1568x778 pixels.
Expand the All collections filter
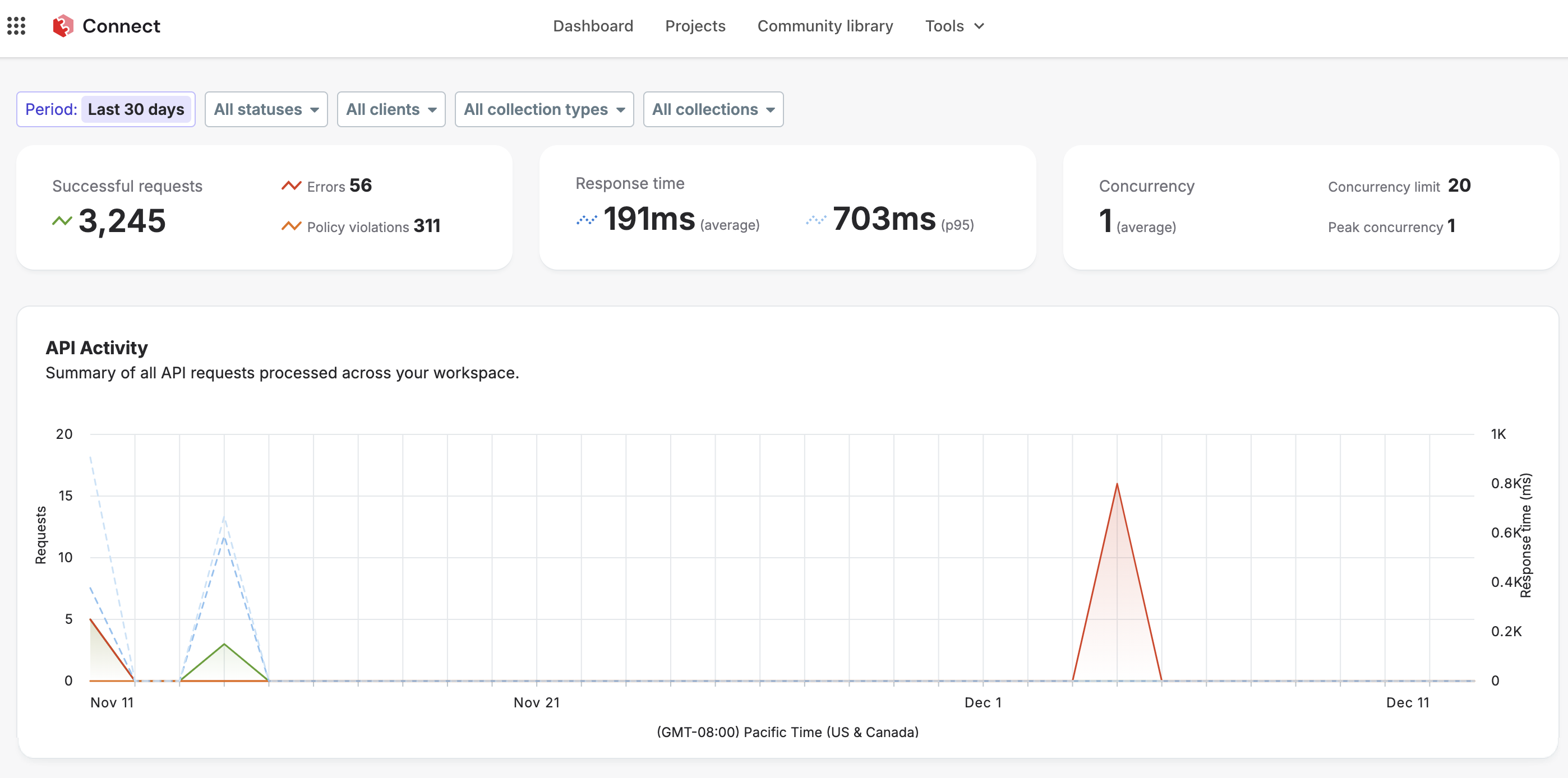713,109
